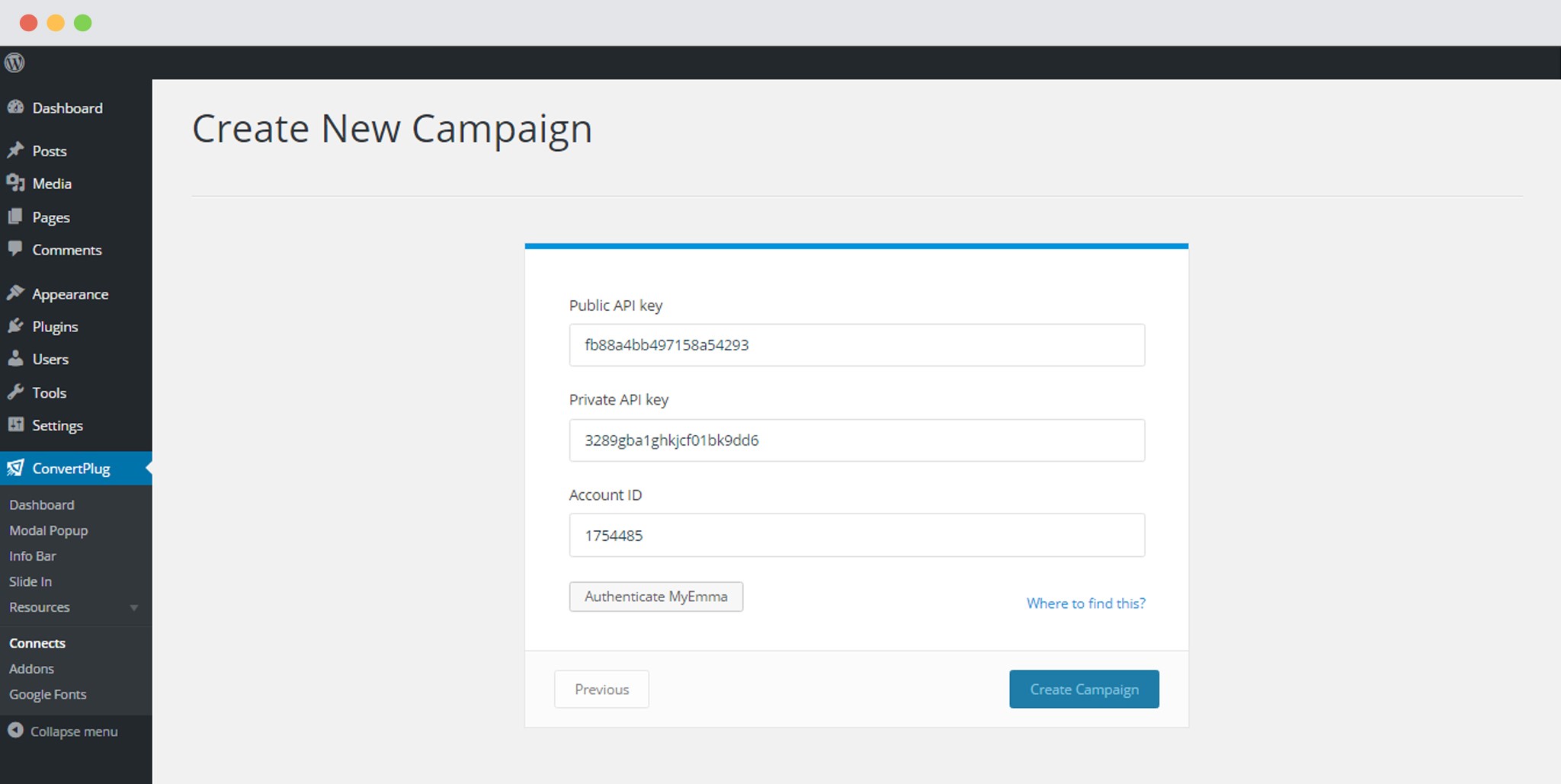Expand the Resources submenu arrow

coord(134,607)
